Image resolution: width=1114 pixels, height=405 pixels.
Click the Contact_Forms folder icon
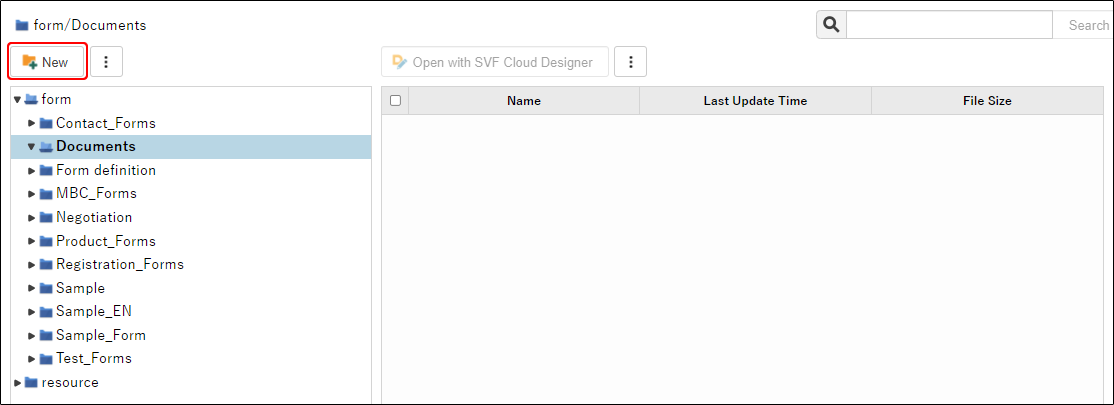pos(46,124)
